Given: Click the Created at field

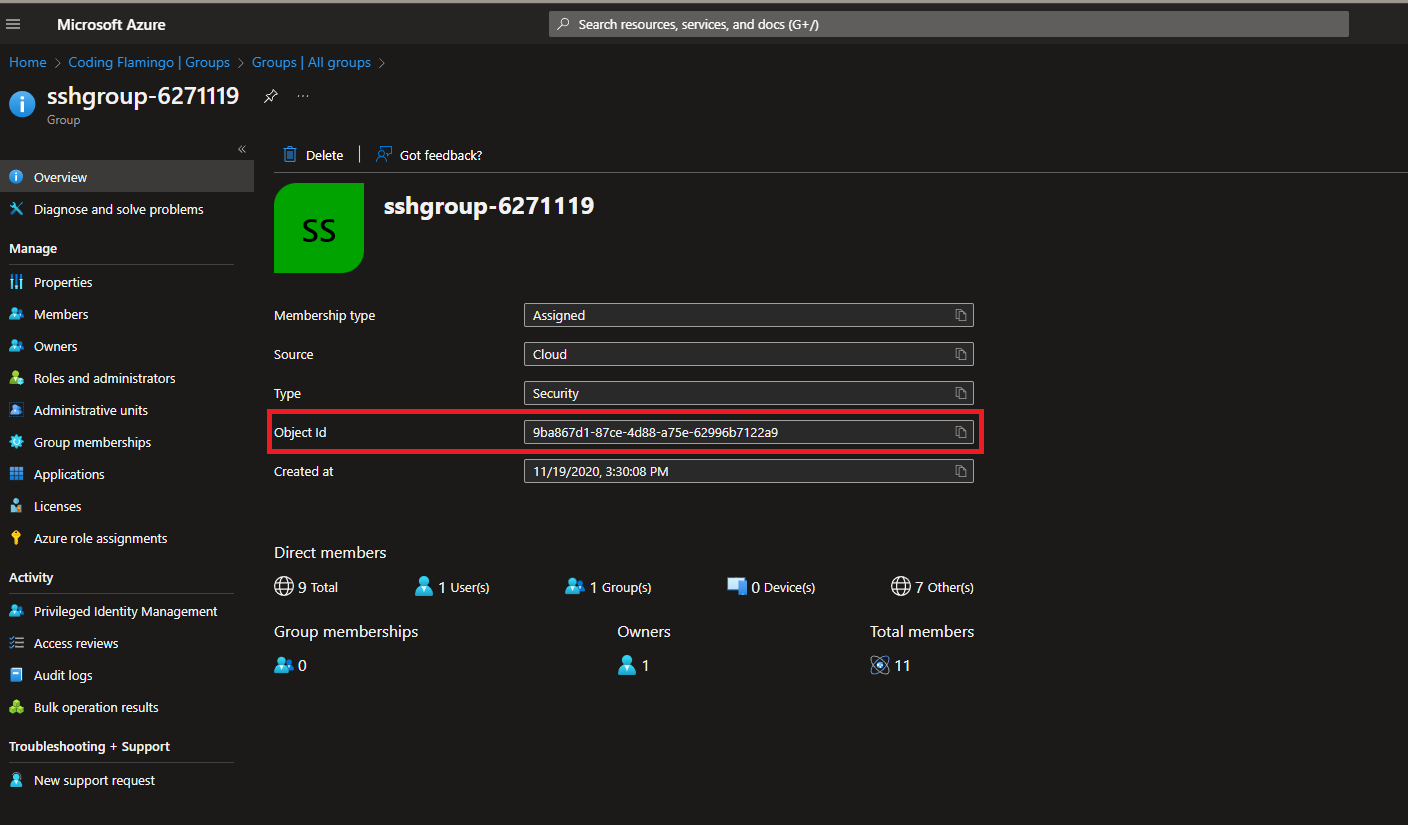Looking at the screenshot, I should click(748, 471).
